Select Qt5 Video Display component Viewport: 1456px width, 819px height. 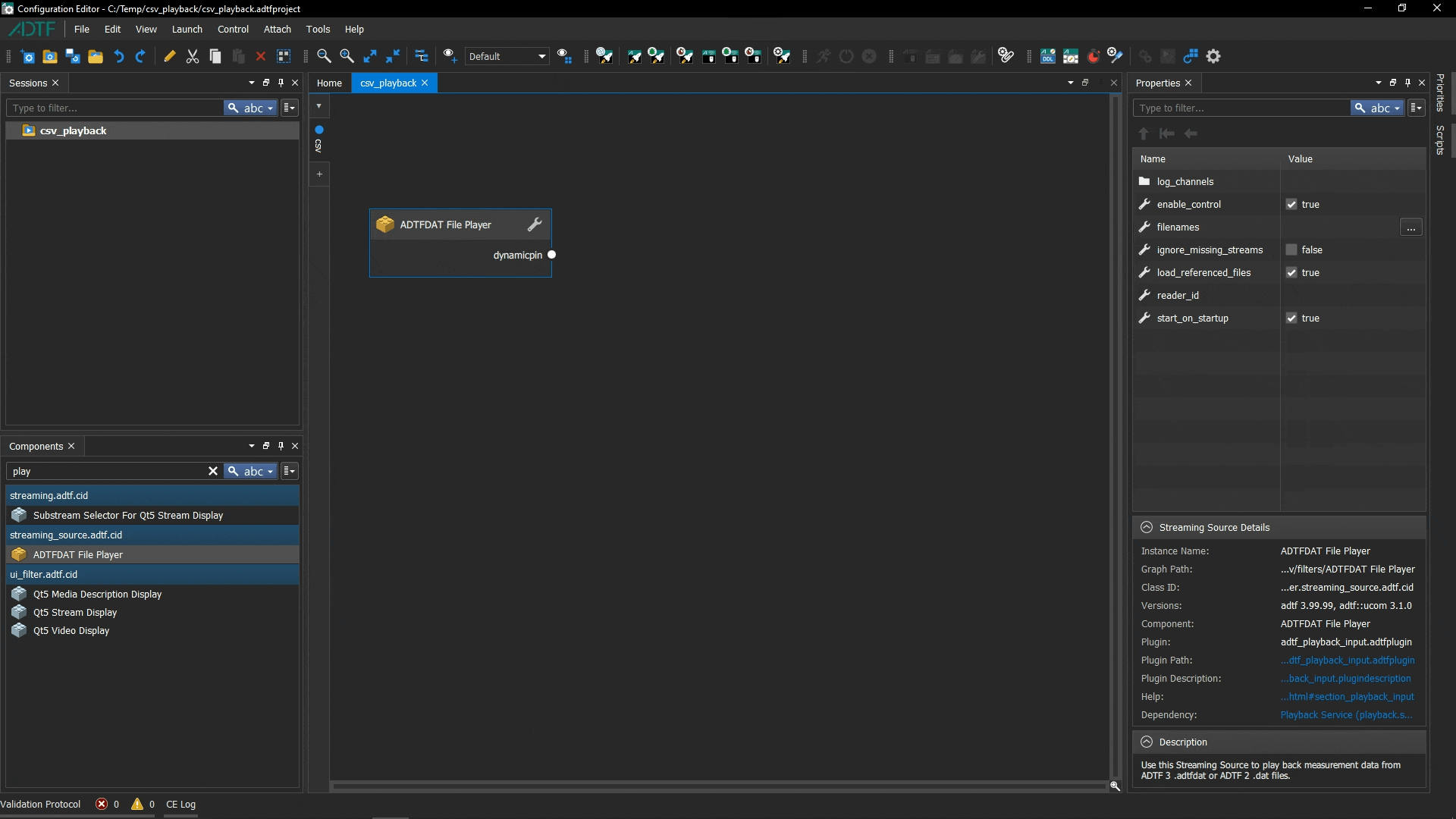pyautogui.click(x=152, y=630)
